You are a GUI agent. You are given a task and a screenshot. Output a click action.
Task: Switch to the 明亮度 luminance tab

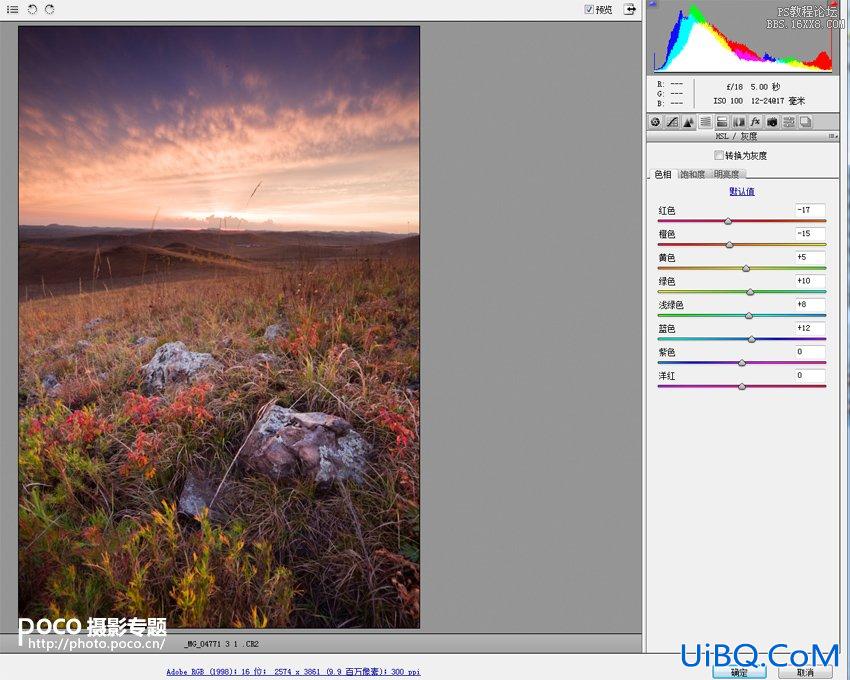point(726,174)
